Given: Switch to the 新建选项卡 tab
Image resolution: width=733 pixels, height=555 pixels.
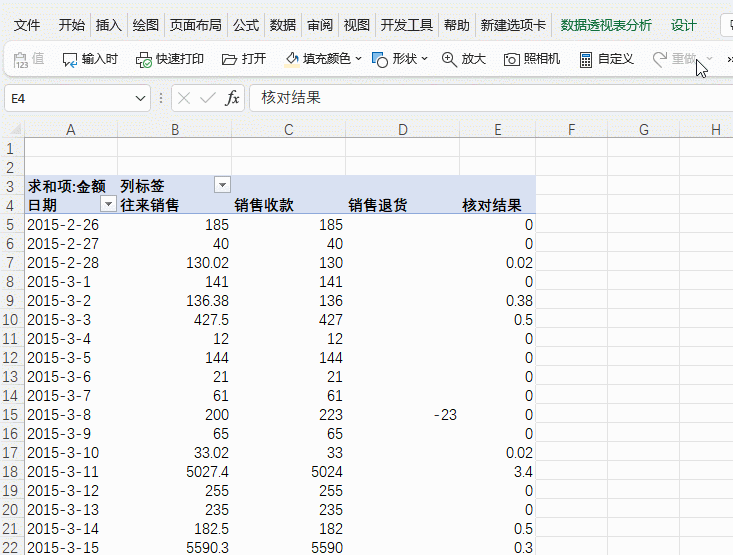Looking at the screenshot, I should point(513,25).
